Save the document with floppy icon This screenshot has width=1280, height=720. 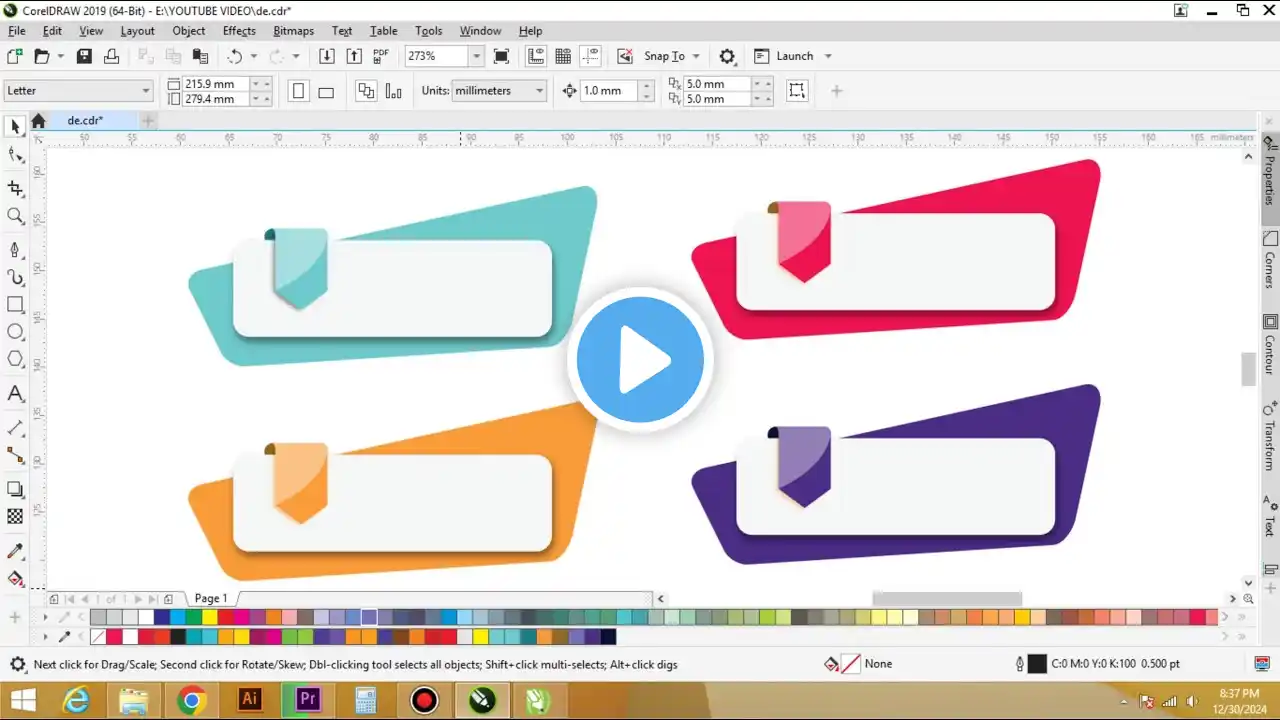[85, 56]
